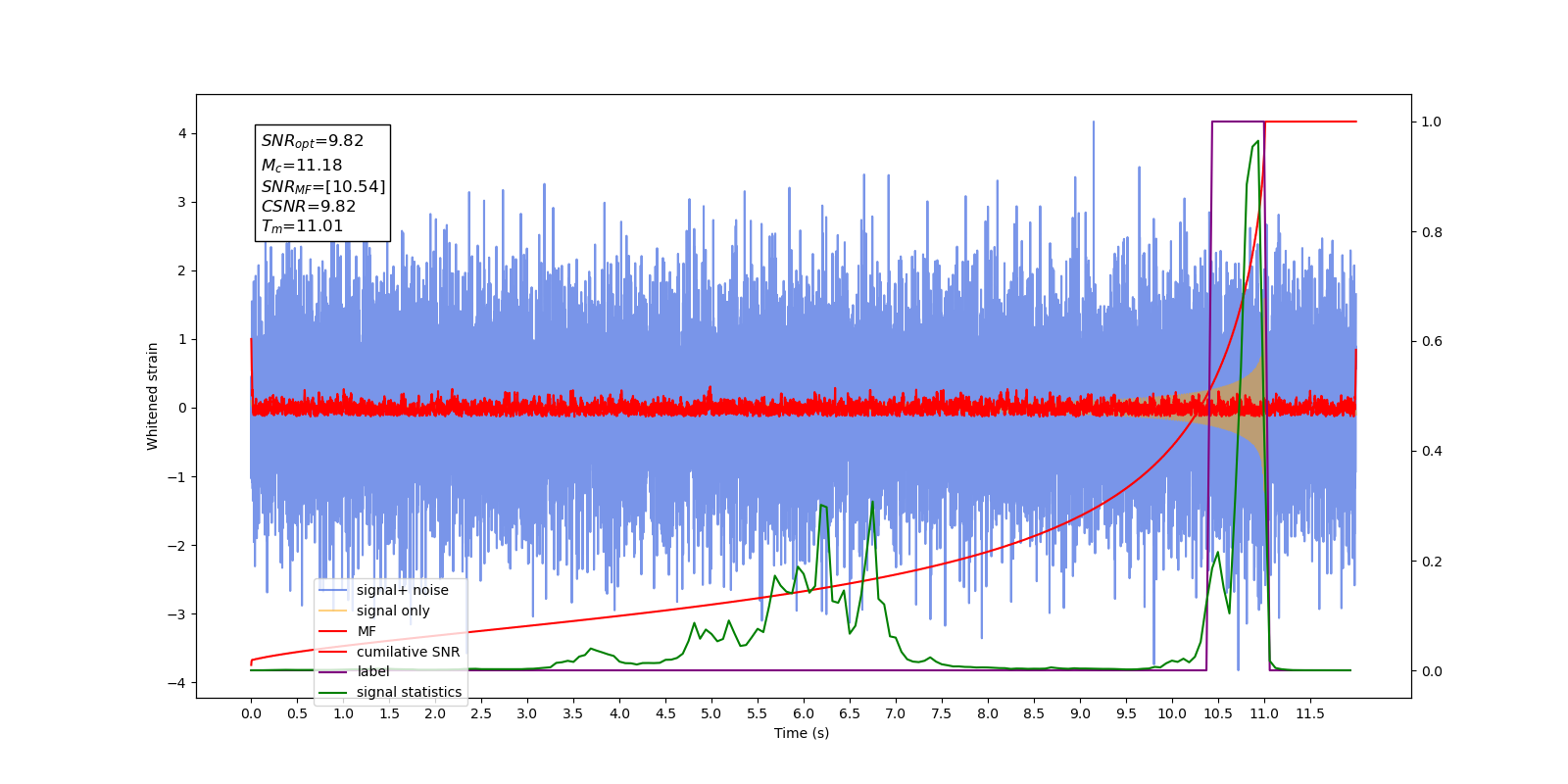
Task: Select the "Time (s)" axis label
Action: (x=802, y=733)
